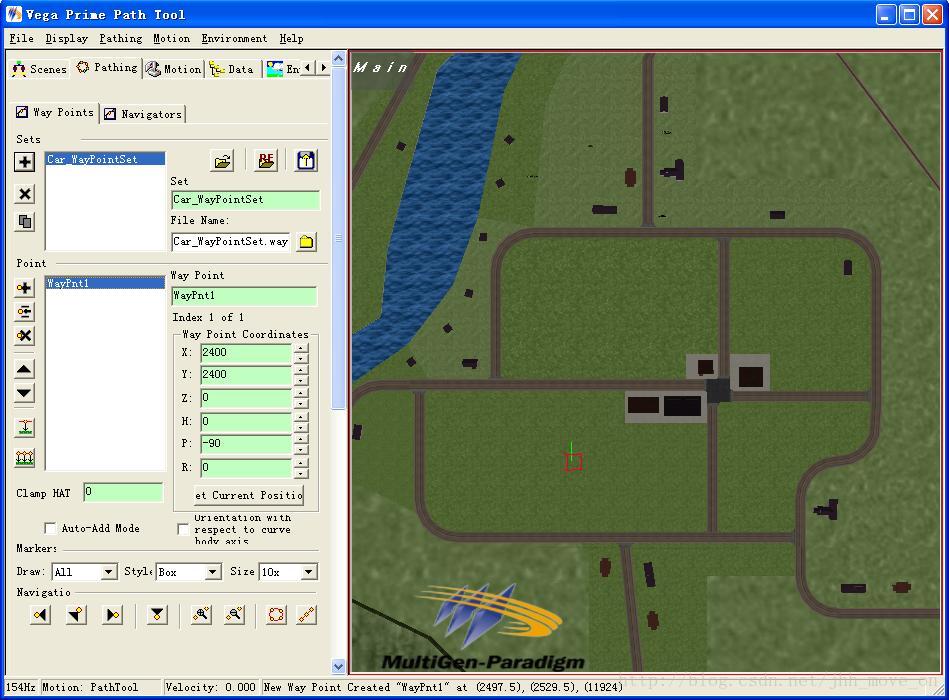
Task: Click the Clamp HAT input field
Action: point(123,492)
